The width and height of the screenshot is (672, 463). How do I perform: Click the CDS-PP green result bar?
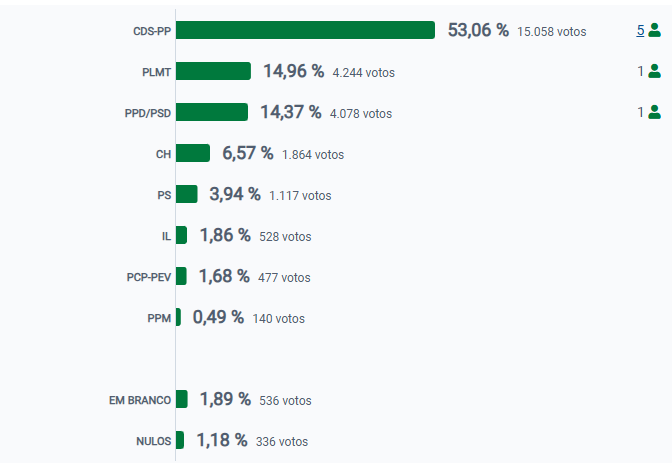(305, 30)
